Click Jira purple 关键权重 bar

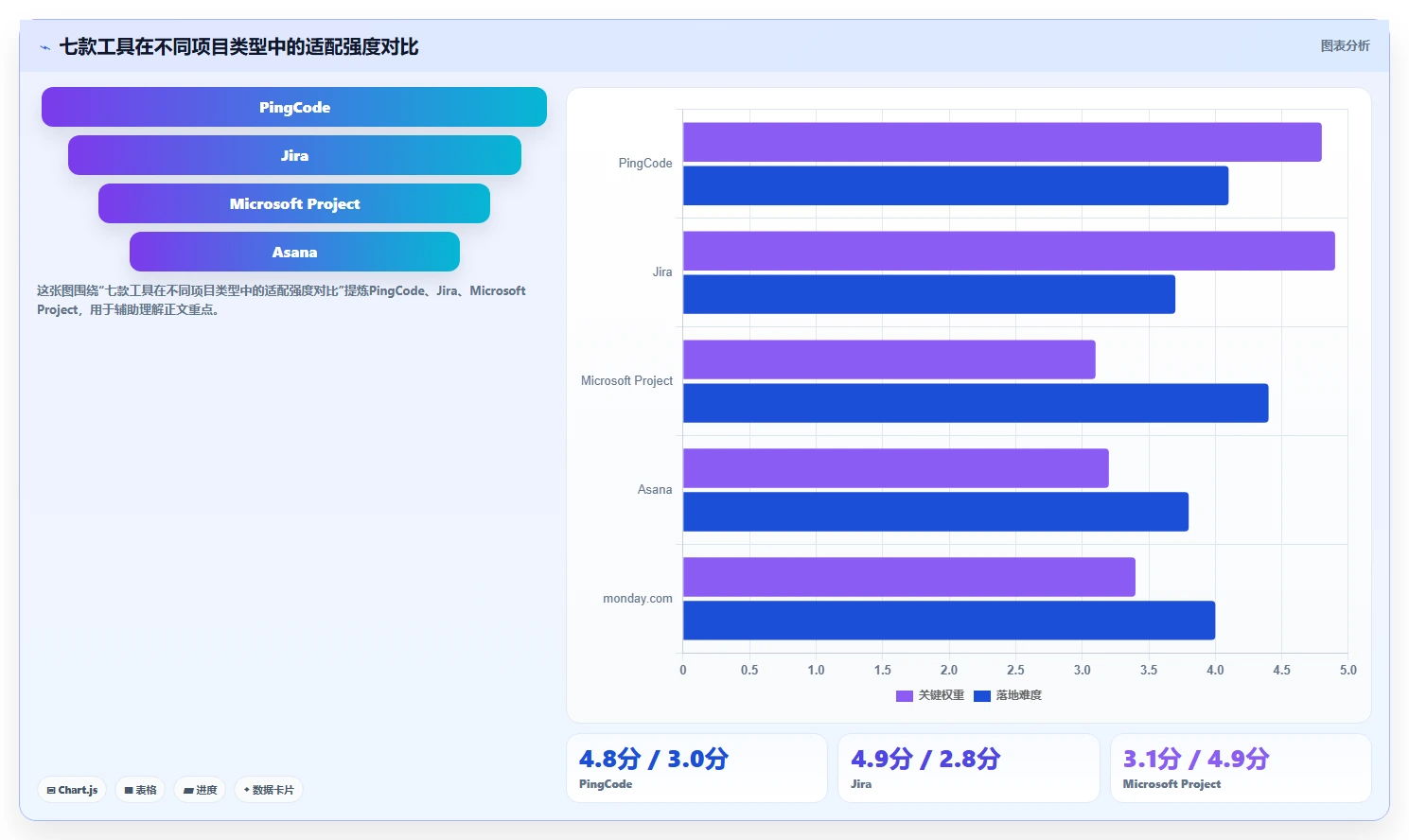pyautogui.click(x=1009, y=251)
